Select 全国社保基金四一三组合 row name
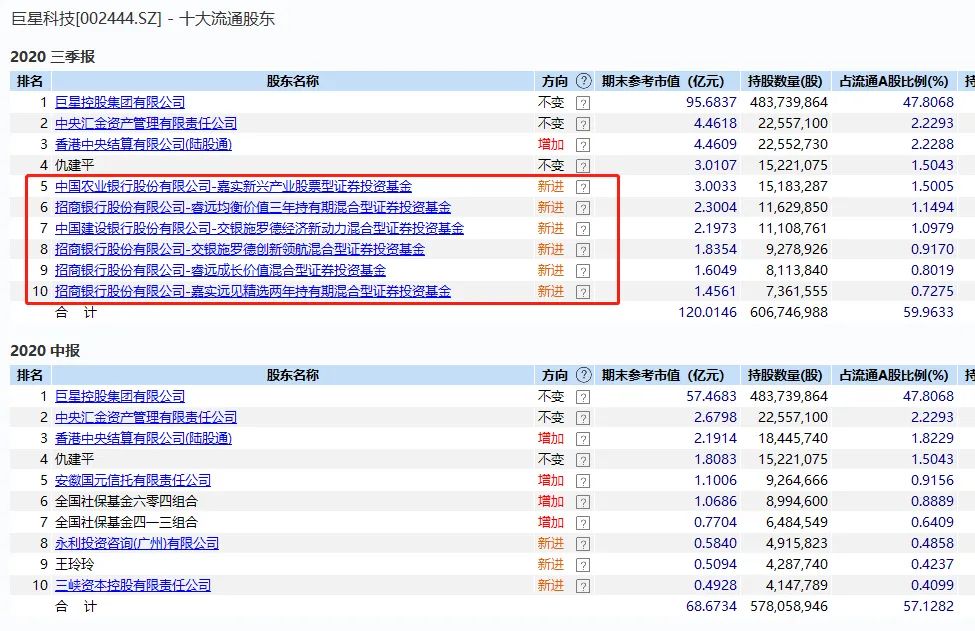Screen dimensions: 975x631 click(126, 522)
